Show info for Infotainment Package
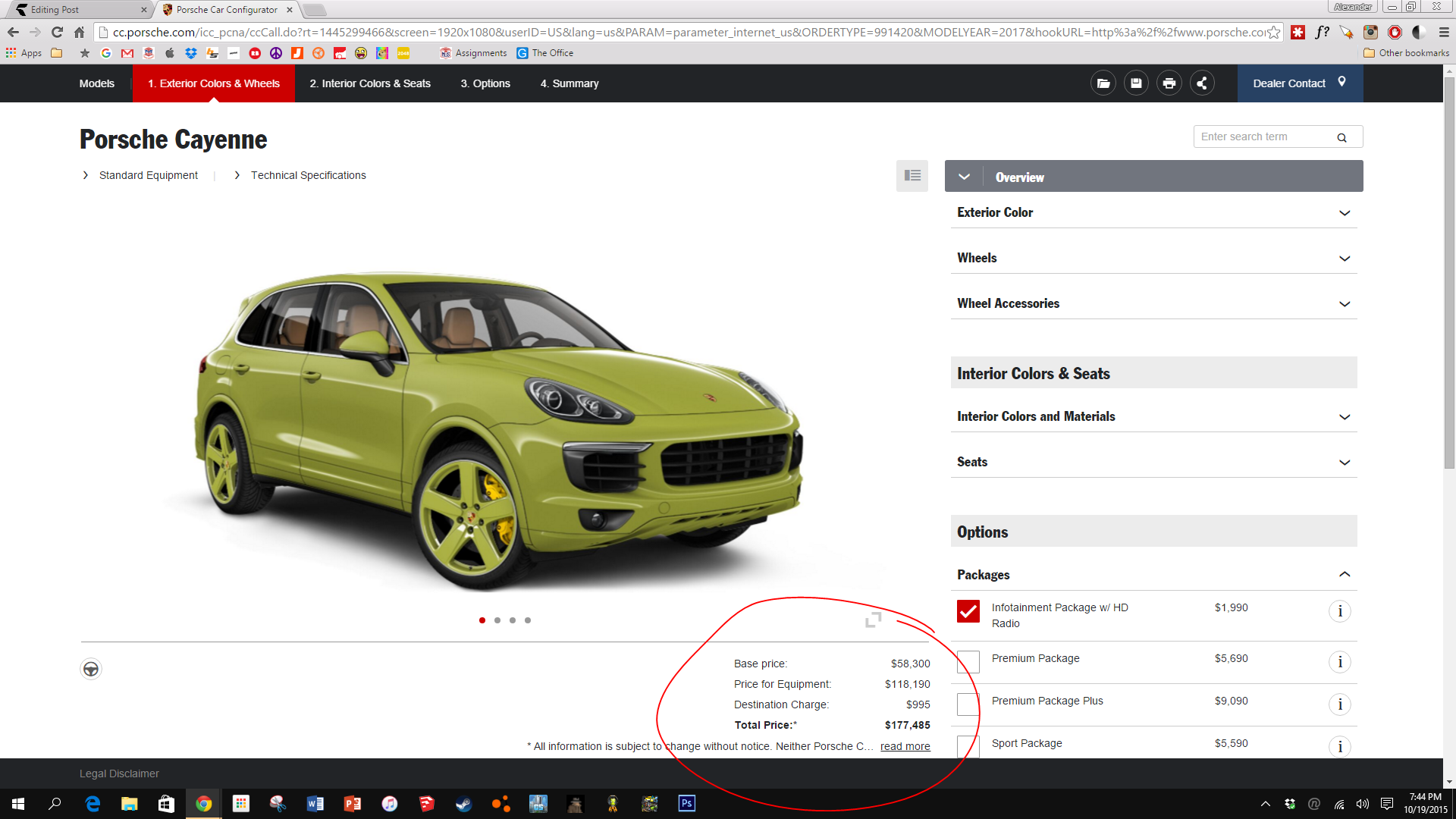 coord(1340,611)
